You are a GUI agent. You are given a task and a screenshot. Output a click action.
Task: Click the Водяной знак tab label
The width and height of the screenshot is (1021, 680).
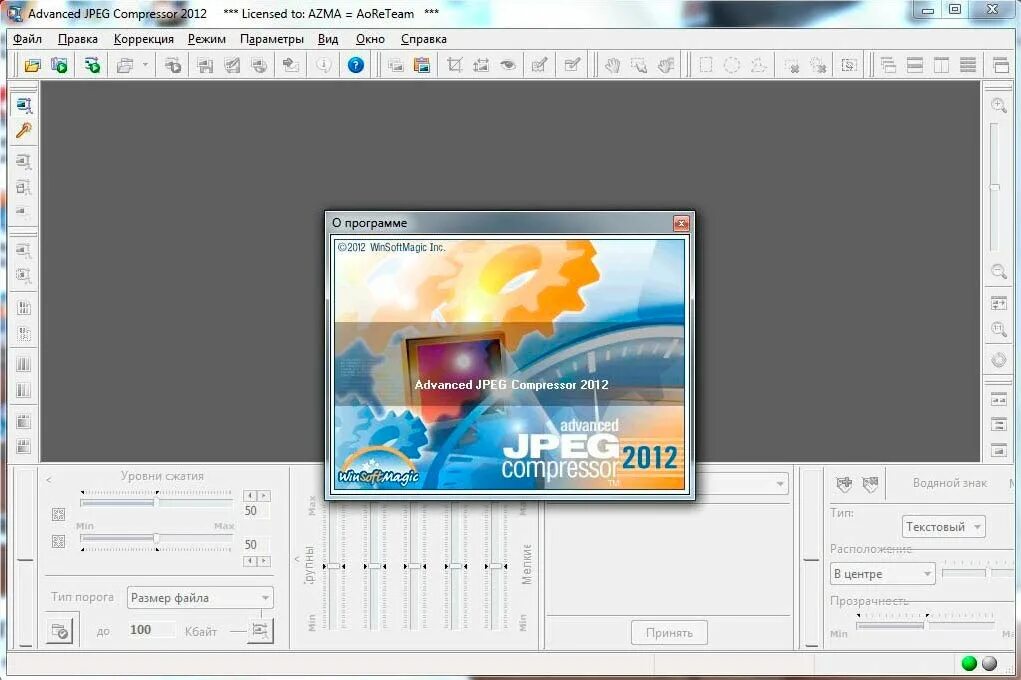coord(949,483)
